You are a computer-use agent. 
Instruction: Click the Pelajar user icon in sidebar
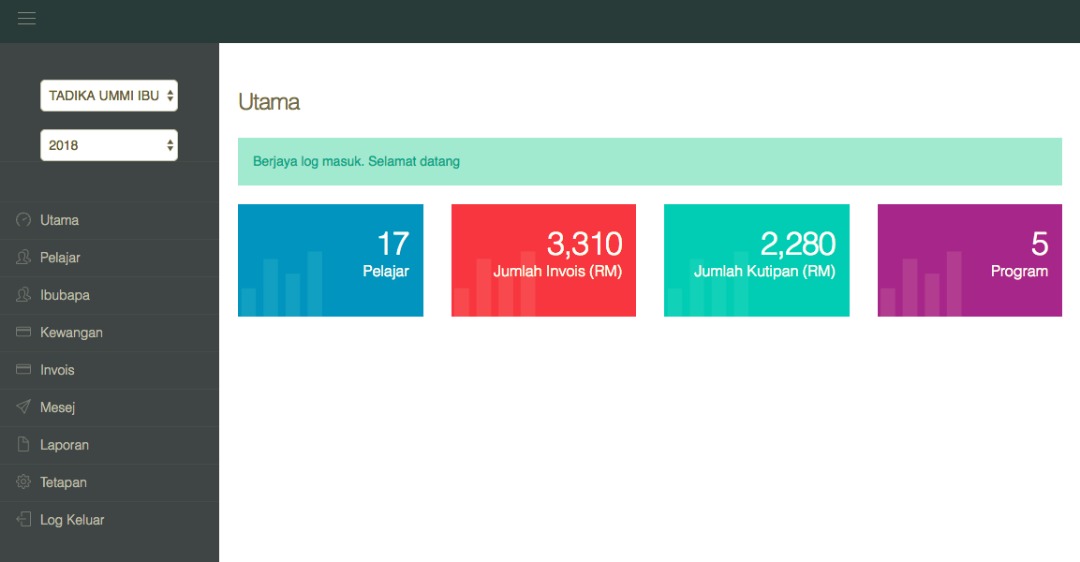[24, 258]
